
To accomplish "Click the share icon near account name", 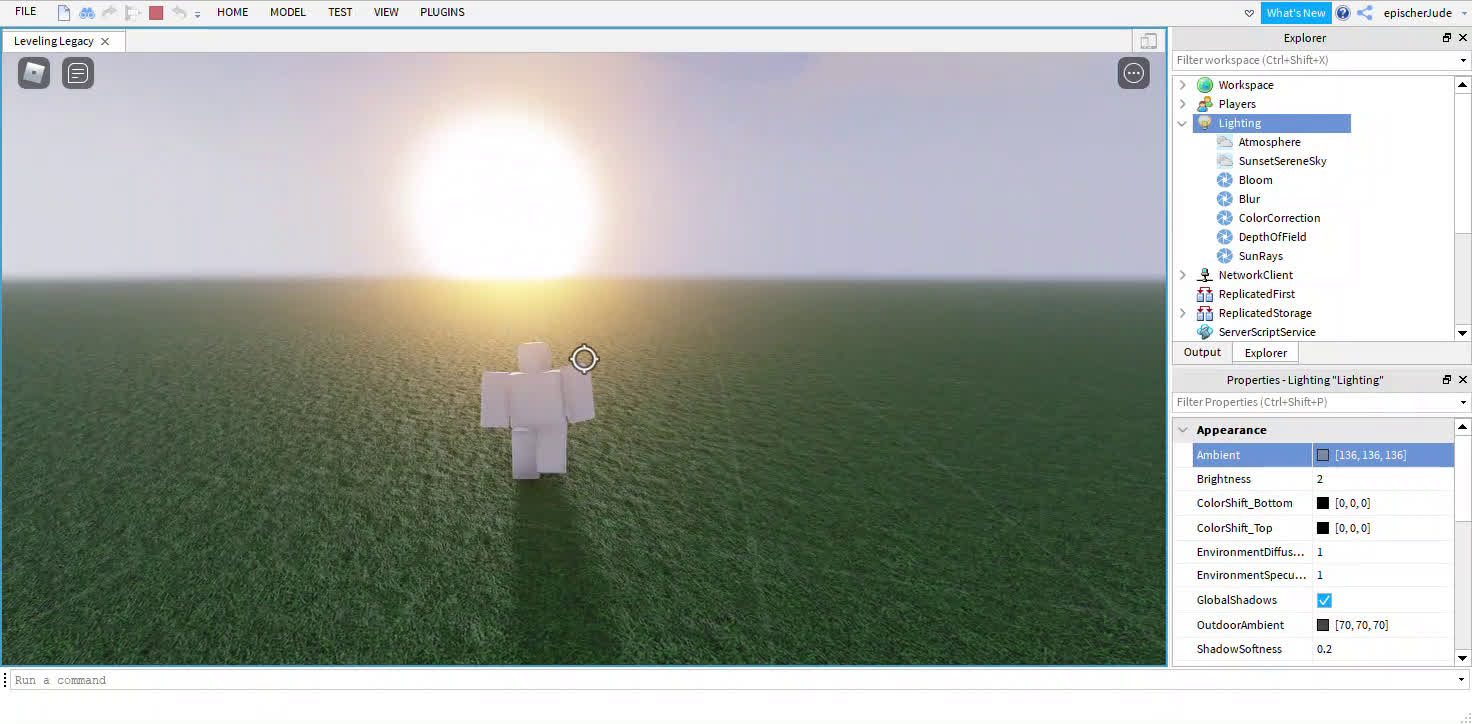I will 1363,12.
